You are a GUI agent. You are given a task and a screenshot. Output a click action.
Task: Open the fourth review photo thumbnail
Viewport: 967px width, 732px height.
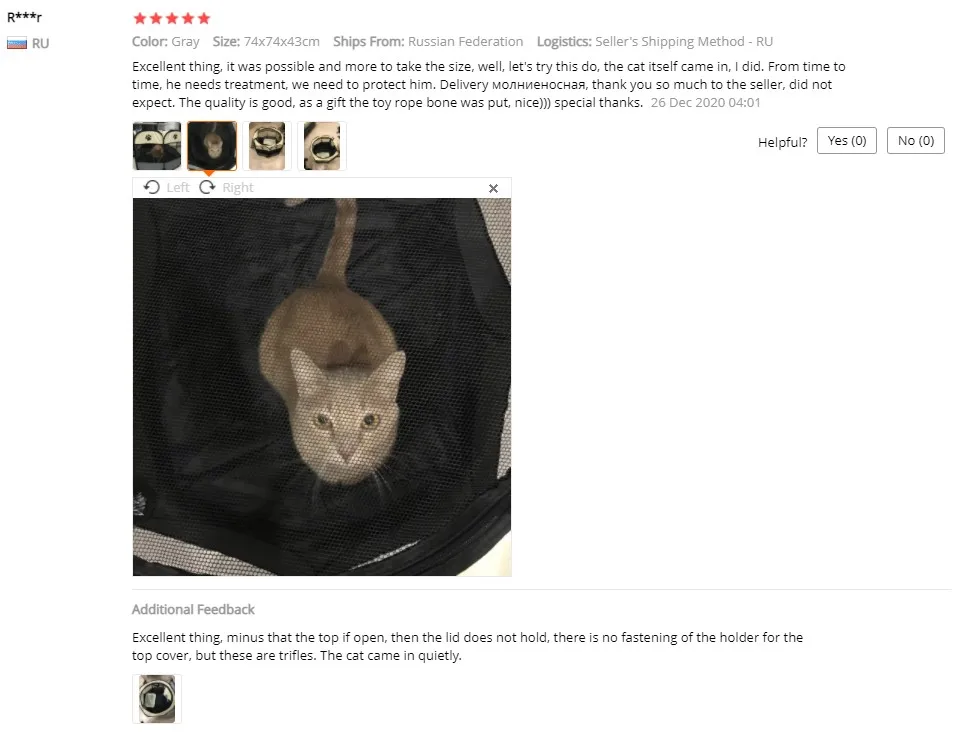[x=322, y=146]
